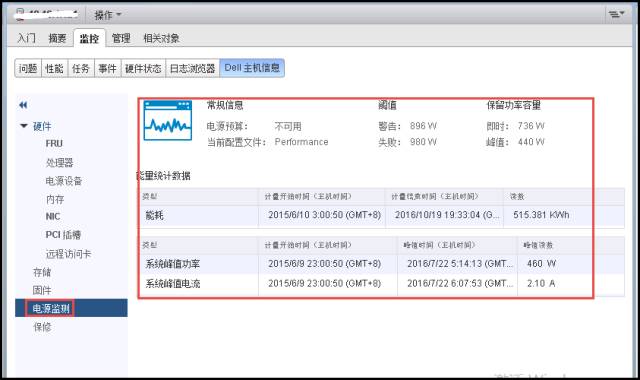This screenshot has width=640, height=380.
Task: Click the 2.10 A peak reading cell
Action: pyautogui.click(x=541, y=284)
